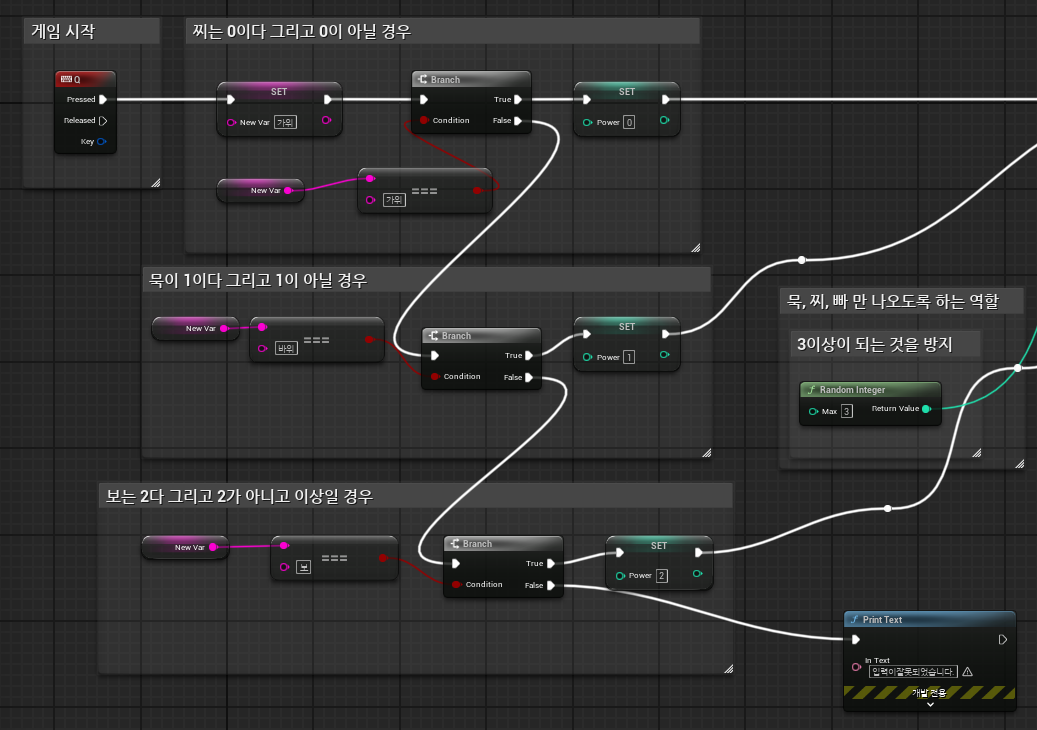
Task: Click the Released execution pin on Q node
Action: (103, 120)
